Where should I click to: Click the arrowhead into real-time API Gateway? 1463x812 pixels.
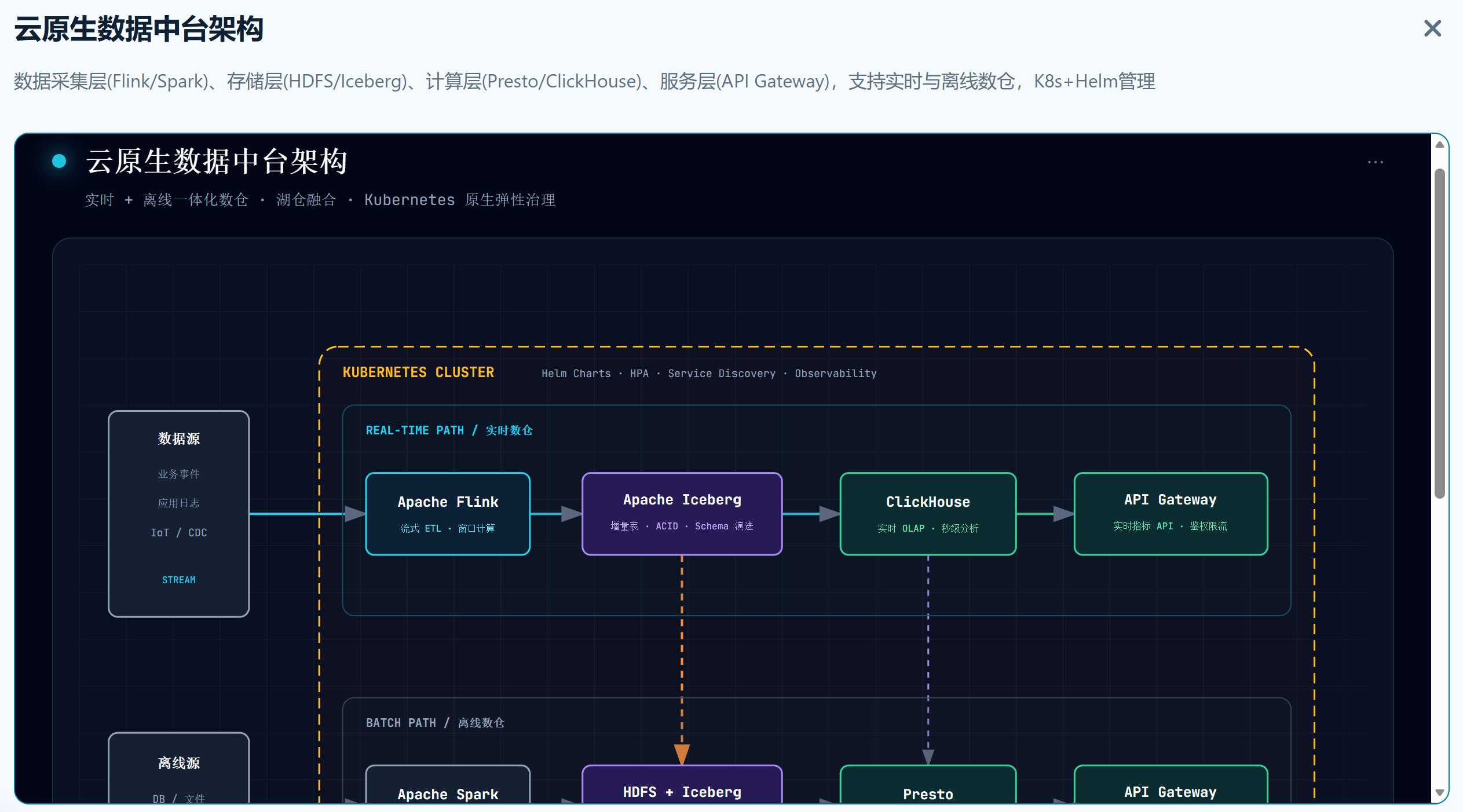click(x=1064, y=514)
